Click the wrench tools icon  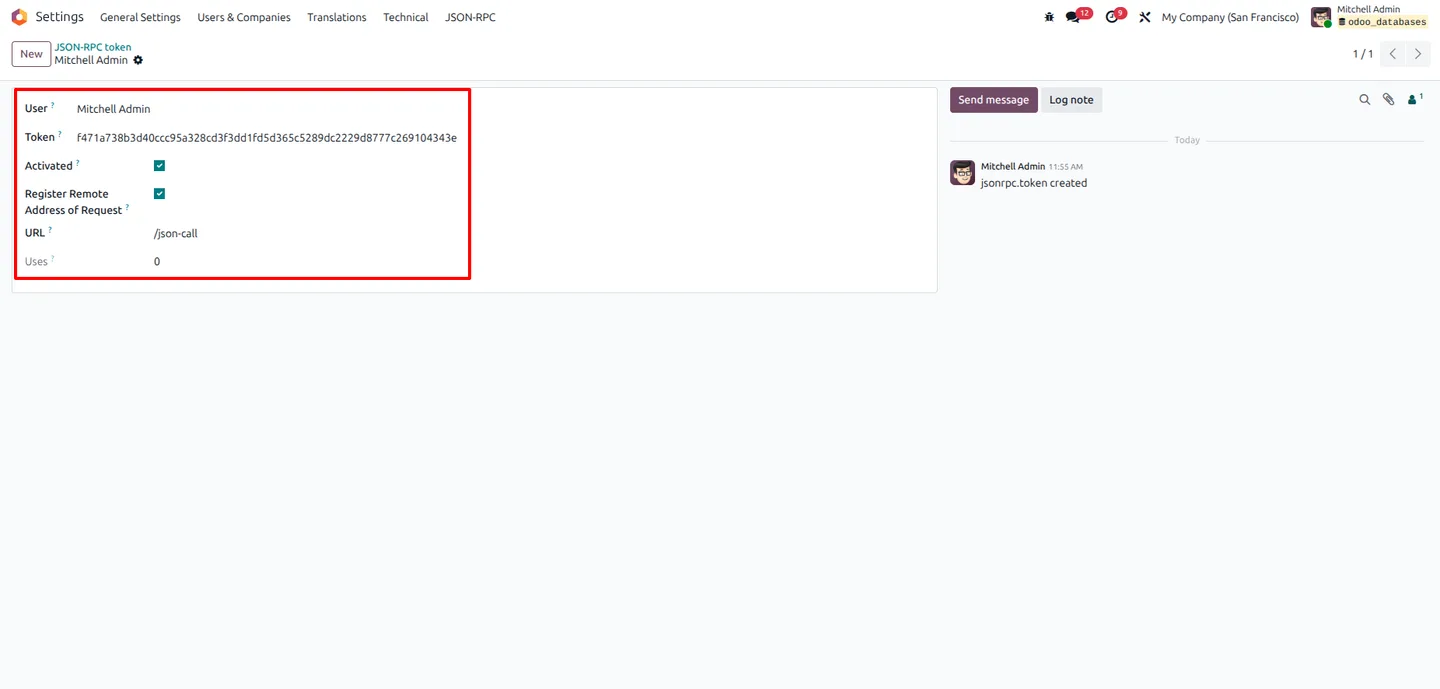(x=1145, y=17)
